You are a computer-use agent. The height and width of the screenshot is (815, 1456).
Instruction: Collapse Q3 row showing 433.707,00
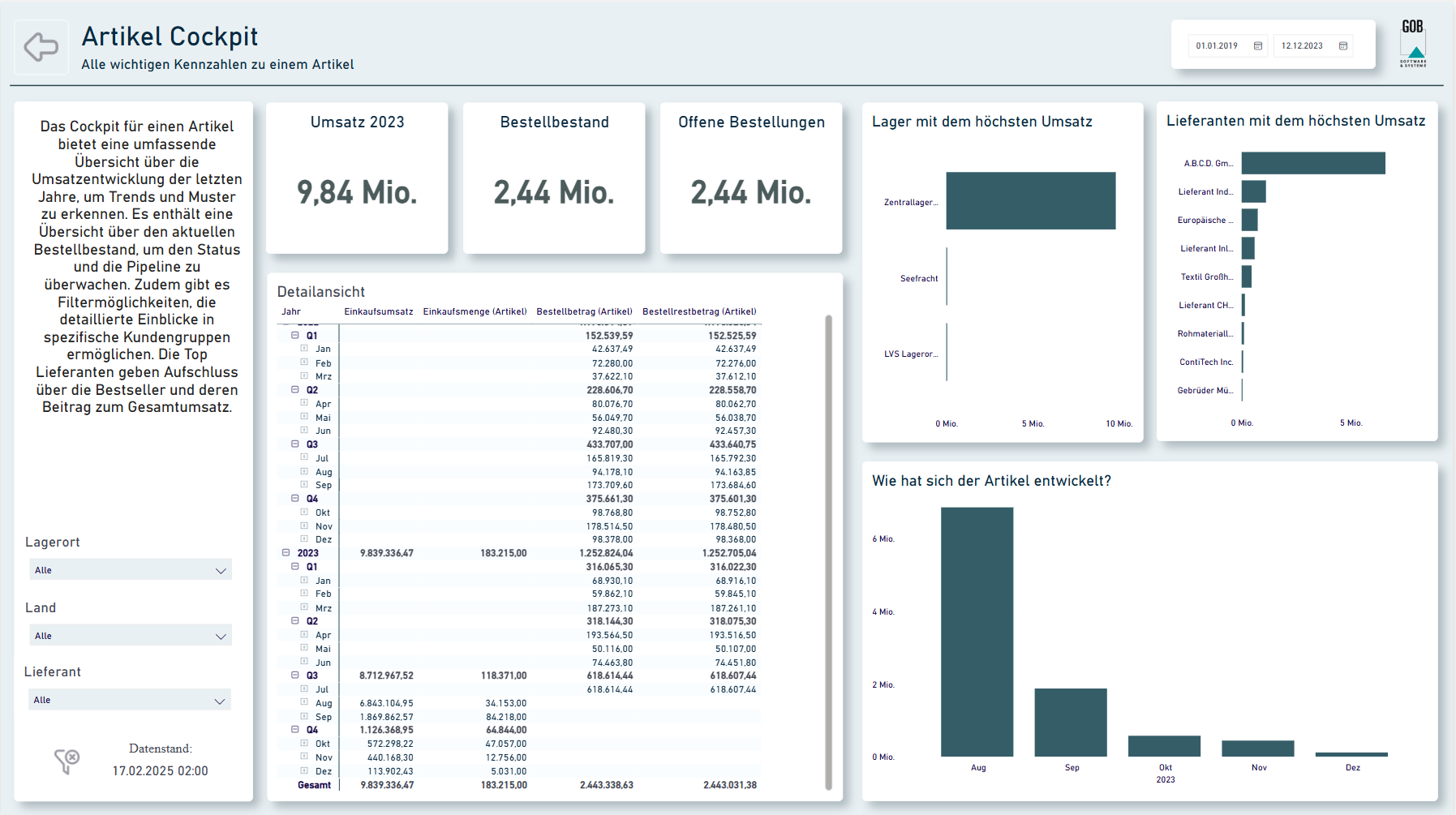click(295, 444)
